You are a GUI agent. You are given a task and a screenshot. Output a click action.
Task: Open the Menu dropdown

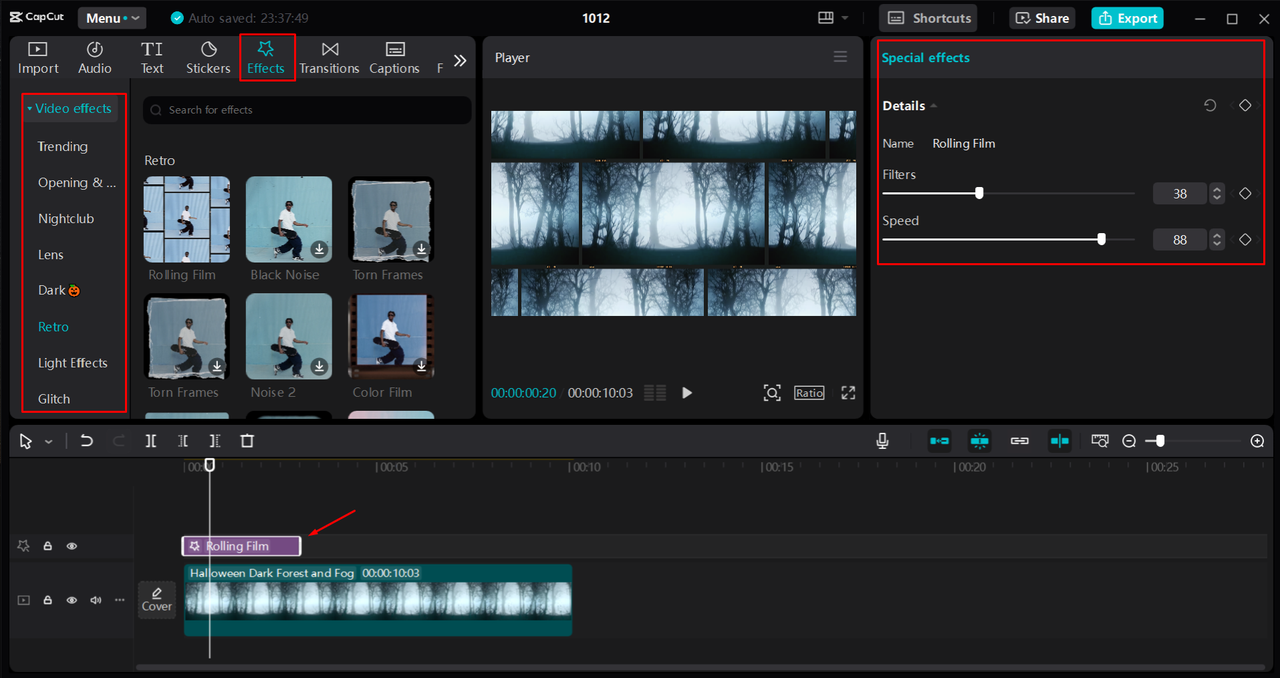110,18
